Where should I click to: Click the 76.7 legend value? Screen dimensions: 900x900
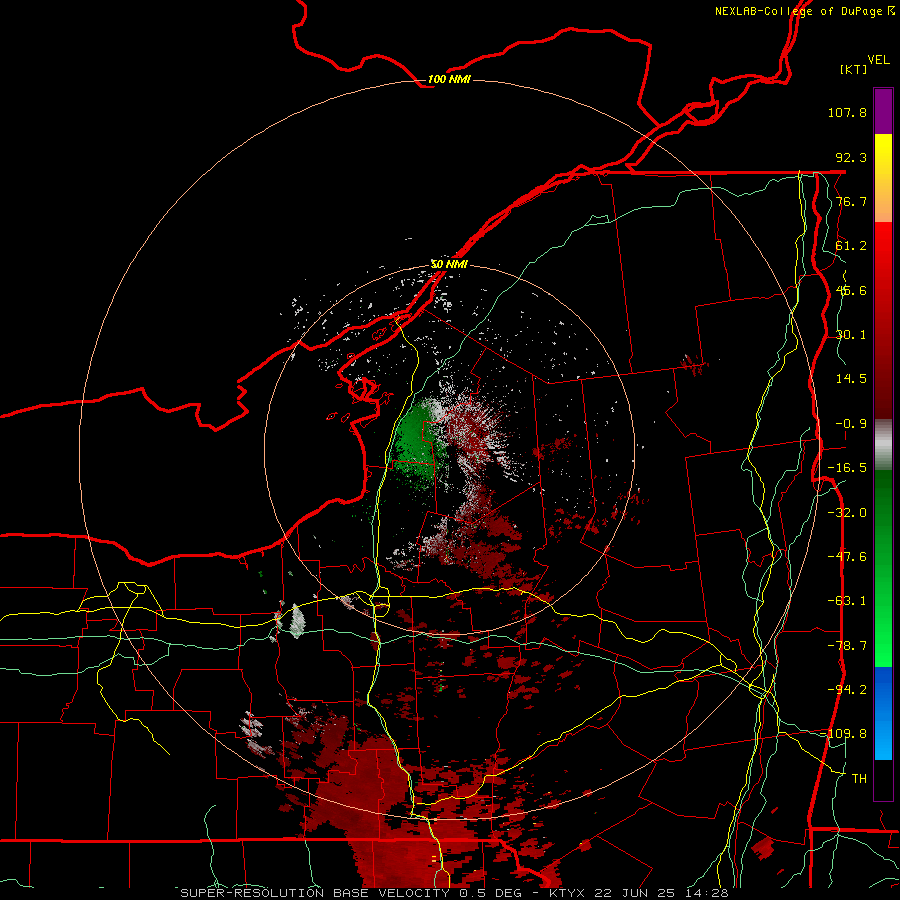pos(851,201)
